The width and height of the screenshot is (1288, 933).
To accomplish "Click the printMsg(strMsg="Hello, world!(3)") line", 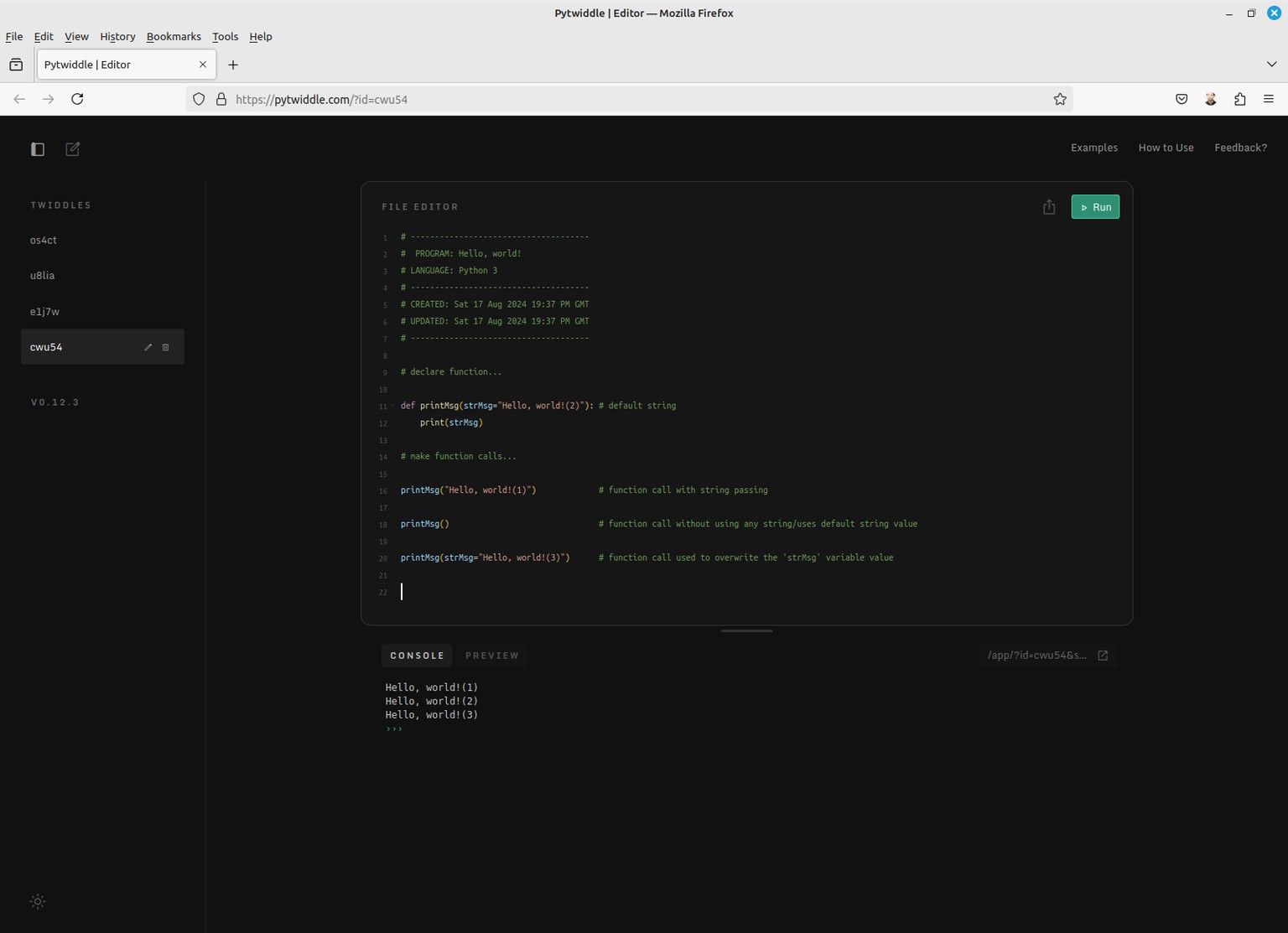I will [486, 557].
